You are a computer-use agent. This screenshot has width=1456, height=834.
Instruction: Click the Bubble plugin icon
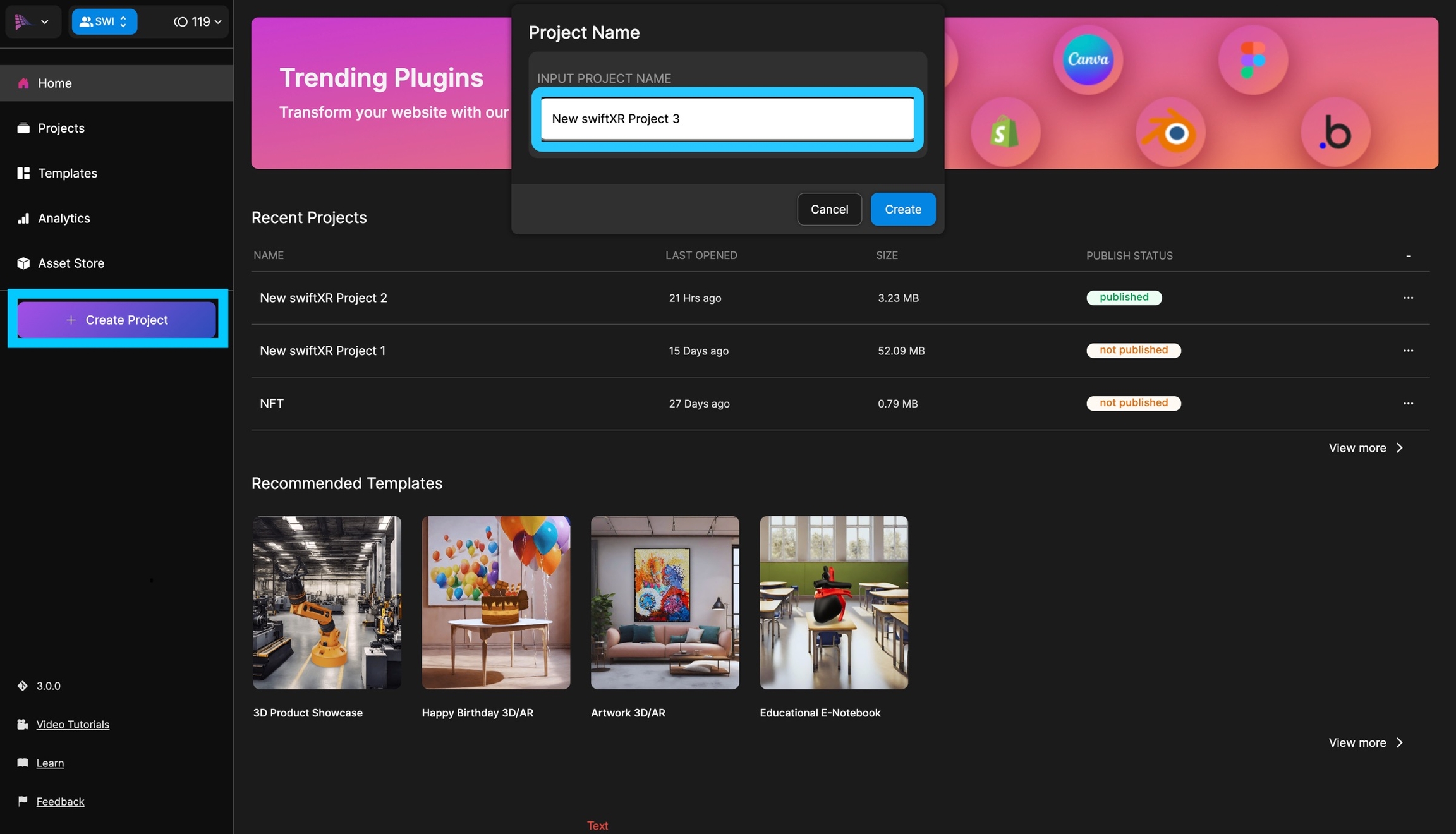click(x=1335, y=132)
